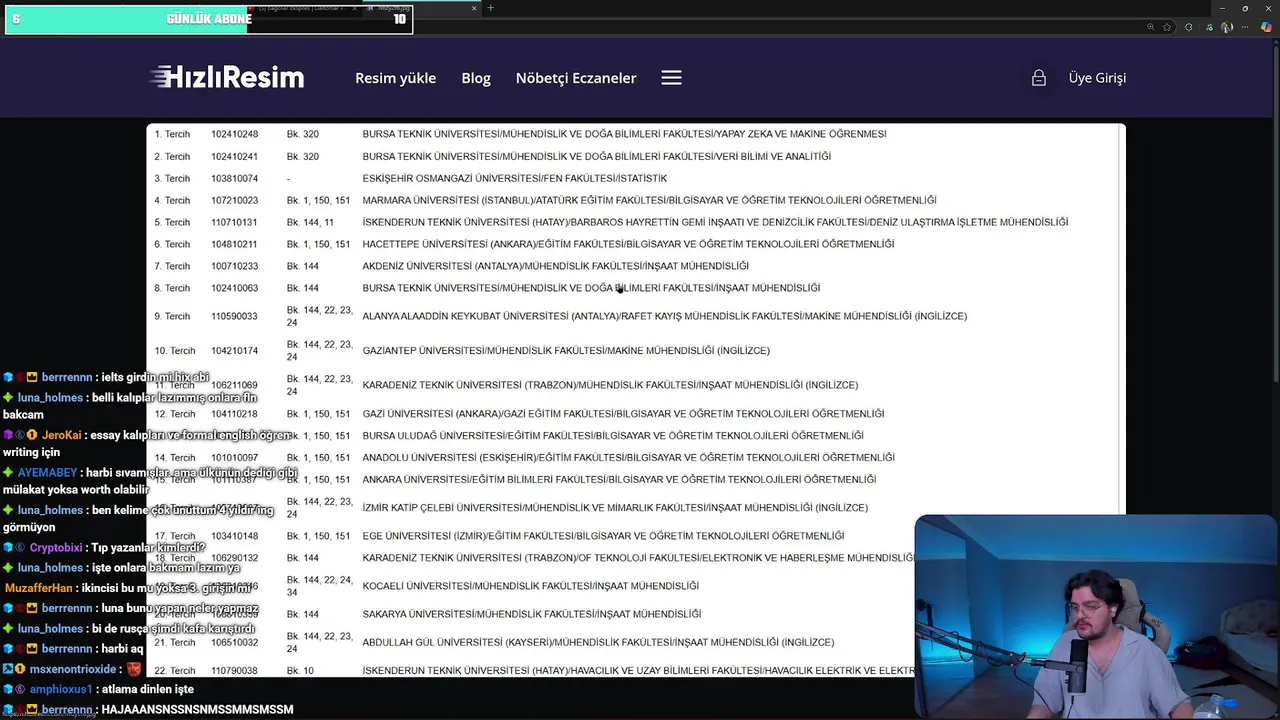Close the active image file tab
Screen dimensions: 1280x720
point(474,8)
